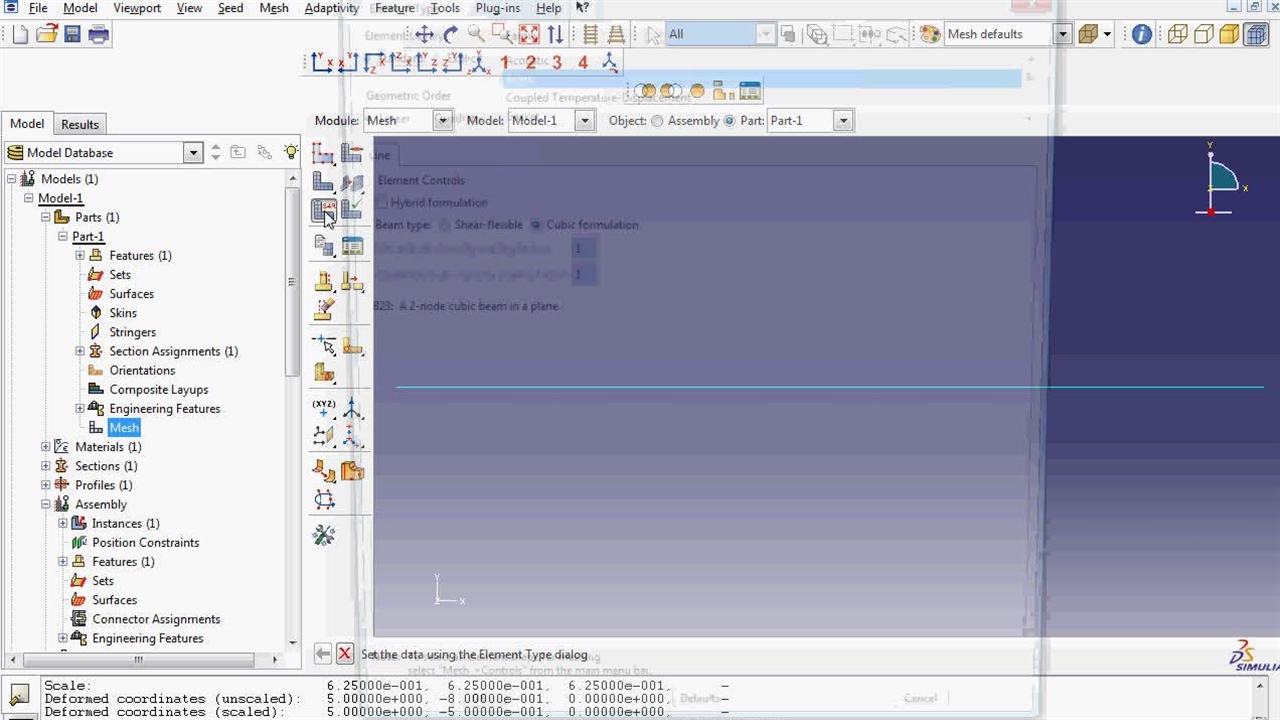Click the Save Model Database icon

[x=72, y=34]
